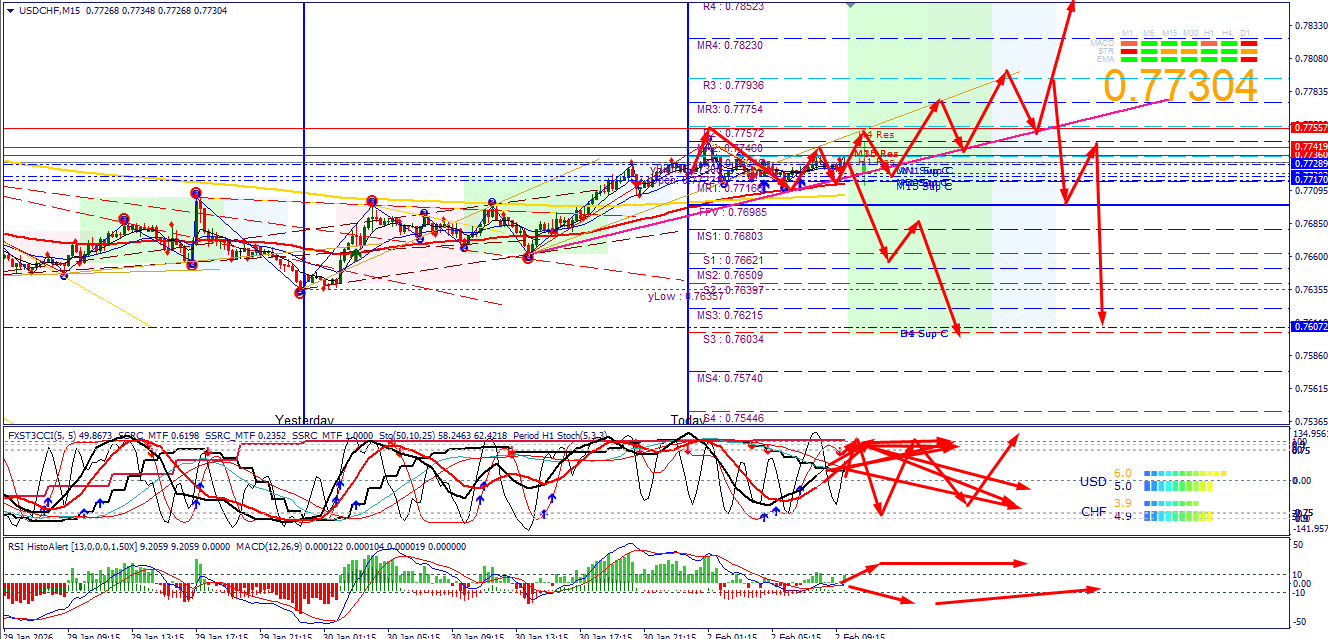This screenshot has width=1328, height=639.
Task: Click the CHF 3.9 strength value
Action: [1123, 503]
